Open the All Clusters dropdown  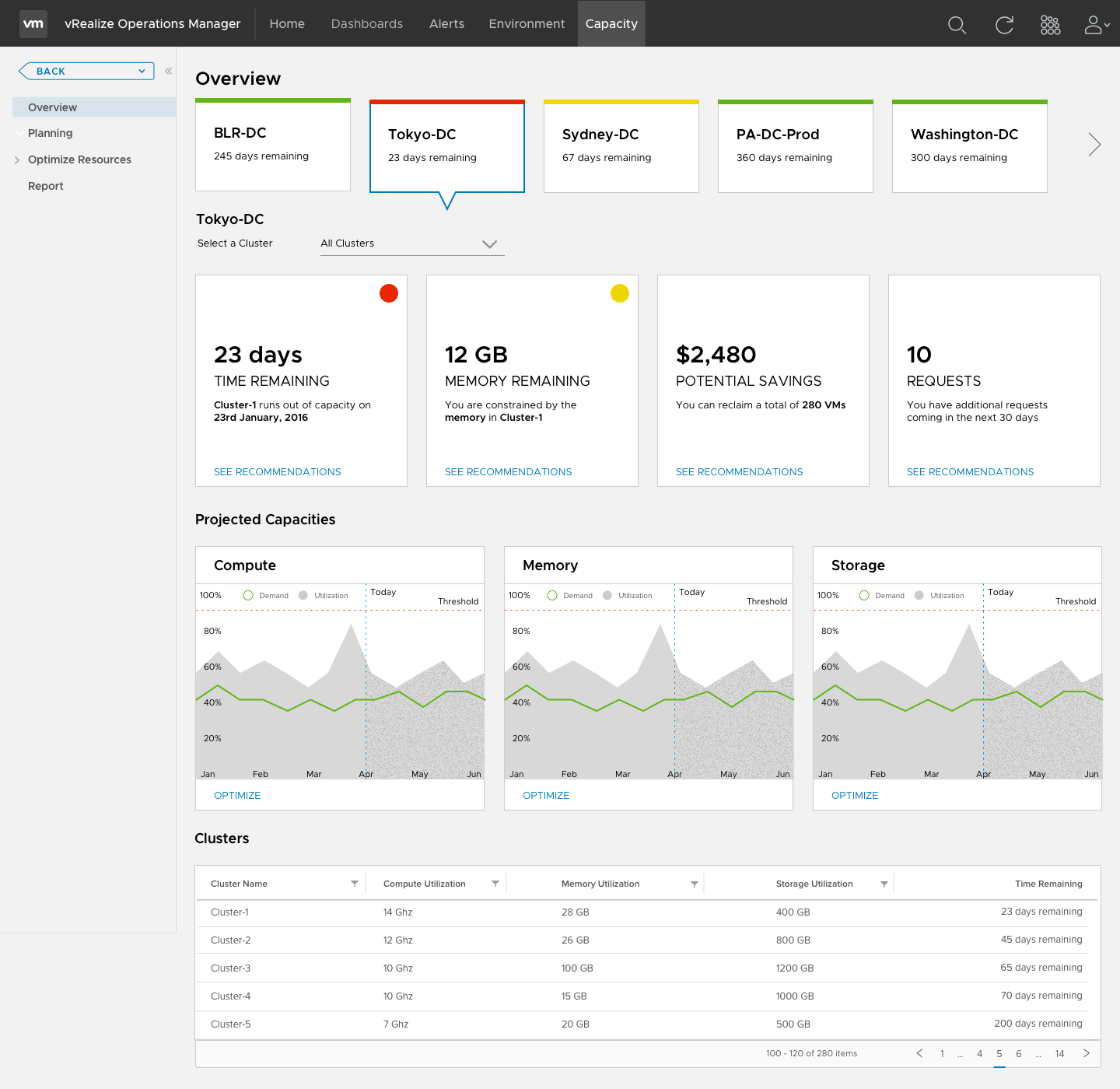coord(412,243)
